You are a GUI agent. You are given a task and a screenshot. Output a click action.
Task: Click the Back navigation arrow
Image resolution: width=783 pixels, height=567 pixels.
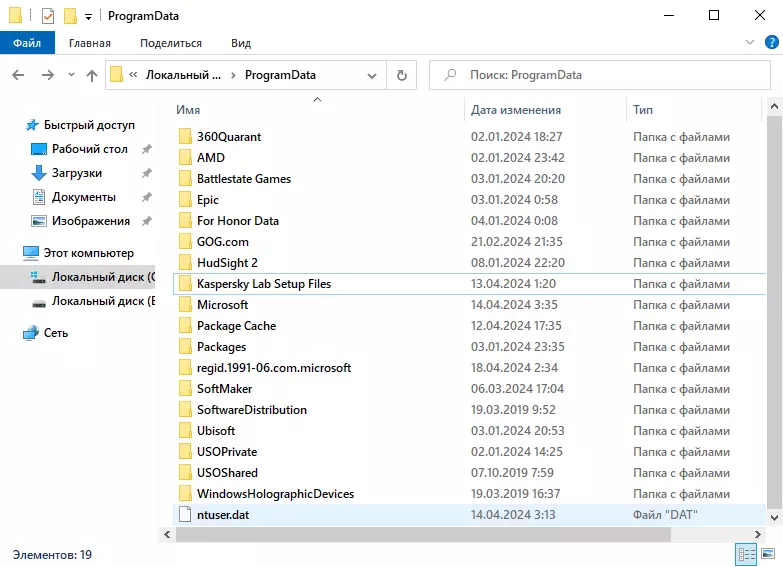click(x=18, y=75)
